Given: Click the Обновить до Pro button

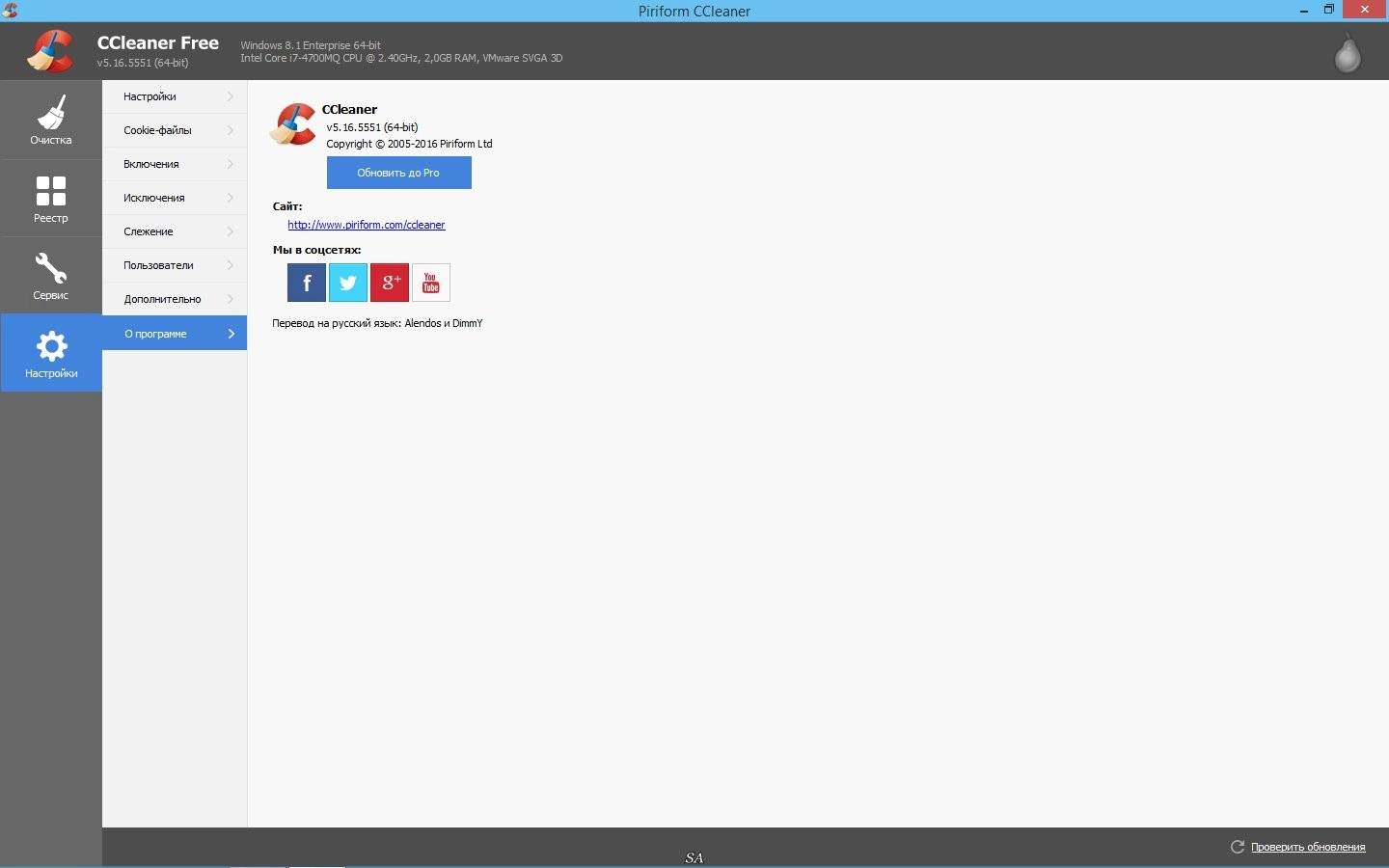Looking at the screenshot, I should pos(399,173).
